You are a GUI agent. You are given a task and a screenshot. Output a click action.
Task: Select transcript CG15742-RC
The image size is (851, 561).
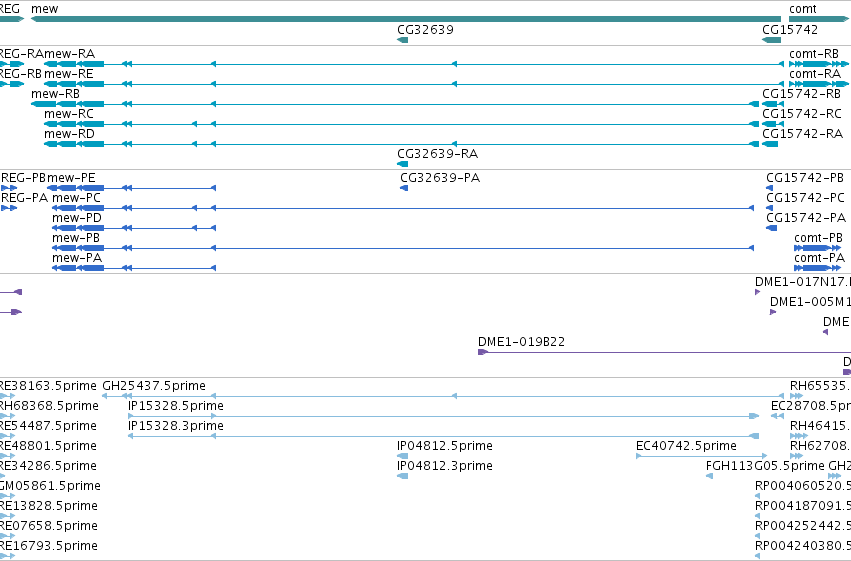coord(773,124)
